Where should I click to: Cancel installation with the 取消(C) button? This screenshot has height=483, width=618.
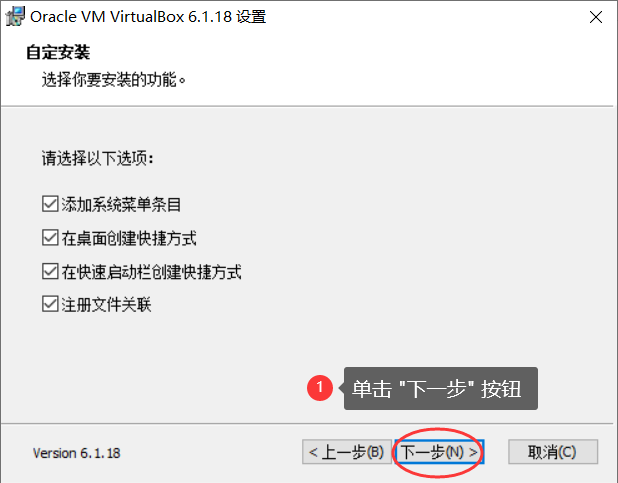tap(553, 452)
